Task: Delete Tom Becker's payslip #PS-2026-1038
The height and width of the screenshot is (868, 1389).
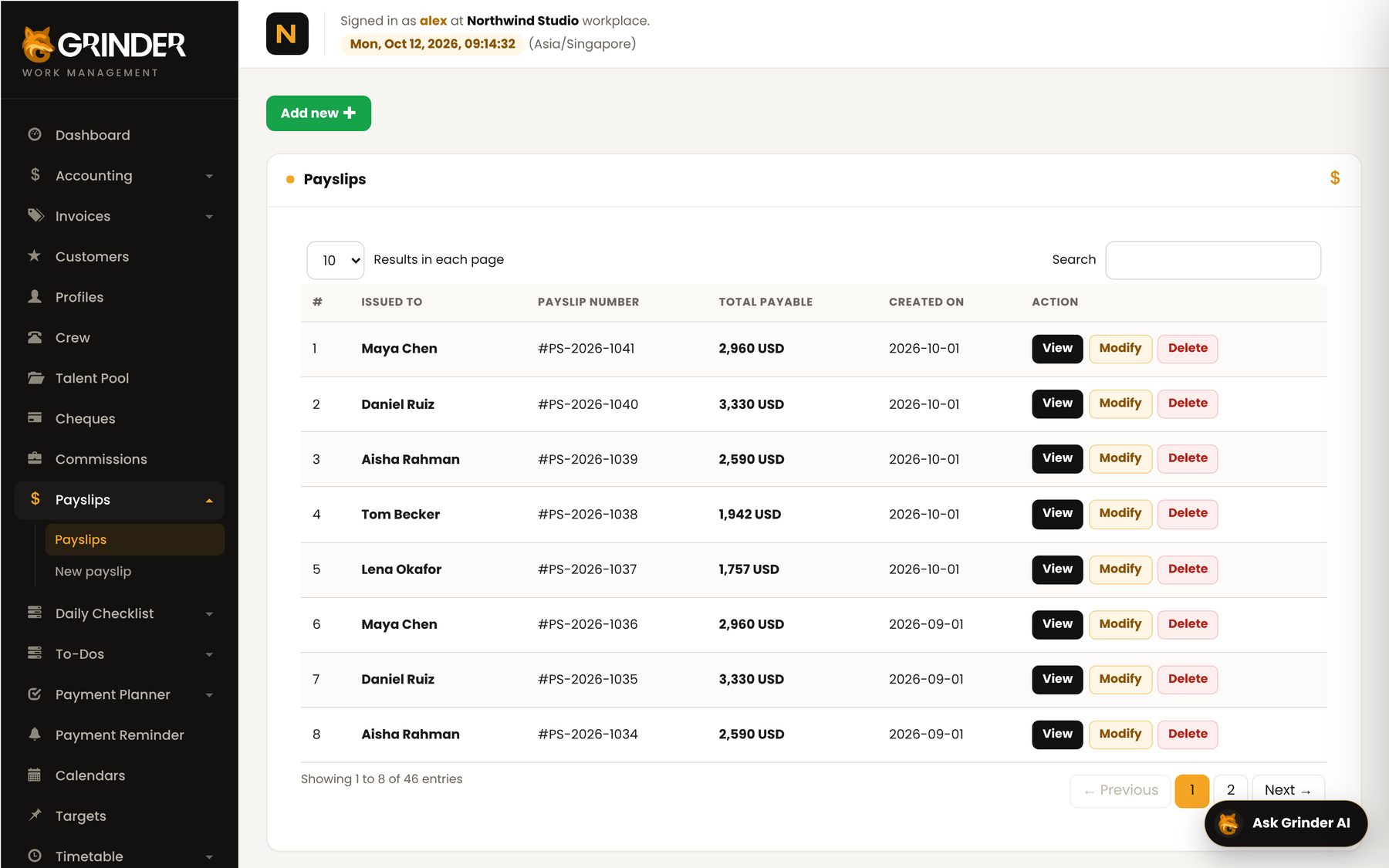Action: (1188, 513)
